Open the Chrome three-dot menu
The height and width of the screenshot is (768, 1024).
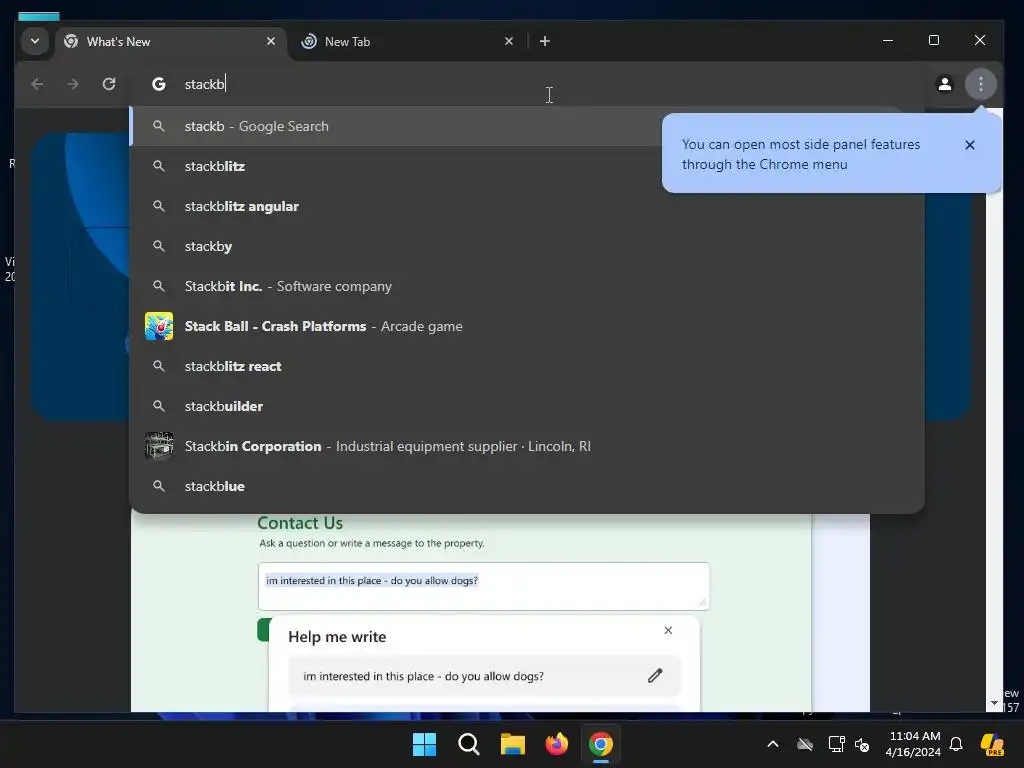pos(980,84)
